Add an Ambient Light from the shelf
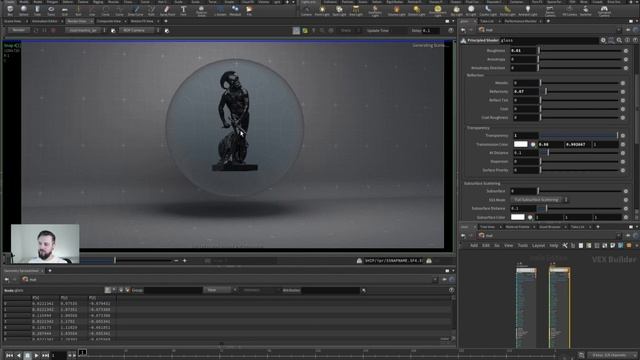The image size is (640, 360). coord(527,11)
